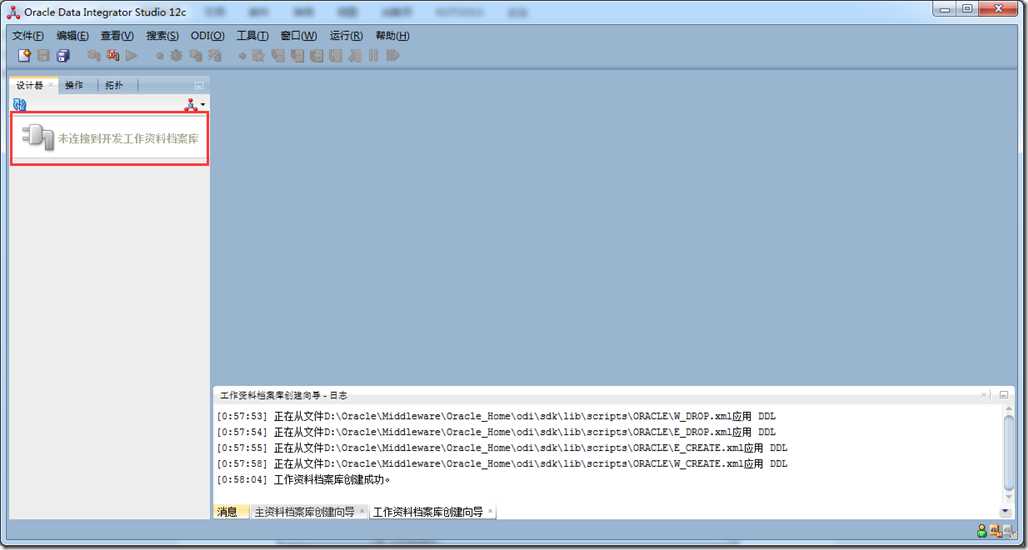Open the ODI(O) menu
Image resolution: width=1028 pixels, height=550 pixels.
(x=207, y=35)
